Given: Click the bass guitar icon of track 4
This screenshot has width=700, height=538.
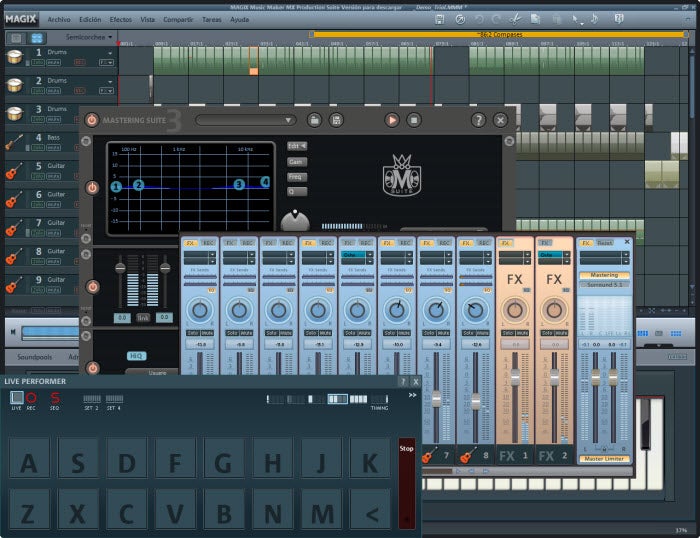Looking at the screenshot, I should (x=14, y=142).
